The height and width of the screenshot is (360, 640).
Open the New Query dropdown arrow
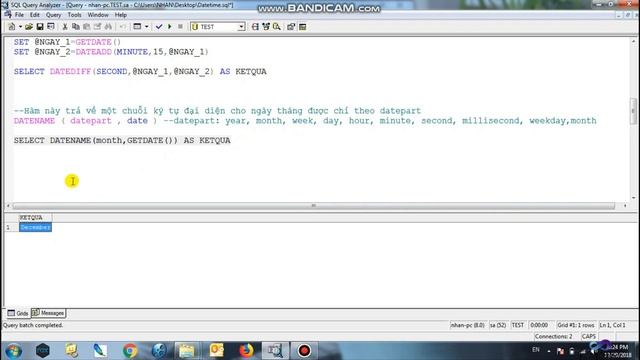click(x=20, y=27)
